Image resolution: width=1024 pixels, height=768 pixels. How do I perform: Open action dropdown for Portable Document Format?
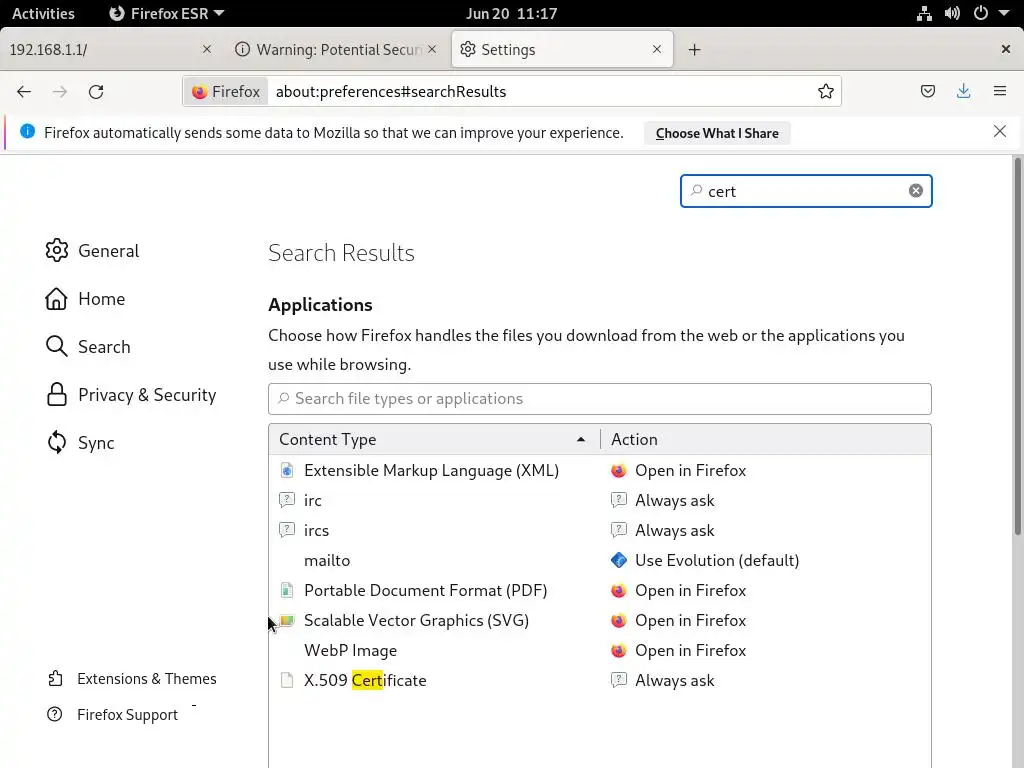(x=765, y=591)
